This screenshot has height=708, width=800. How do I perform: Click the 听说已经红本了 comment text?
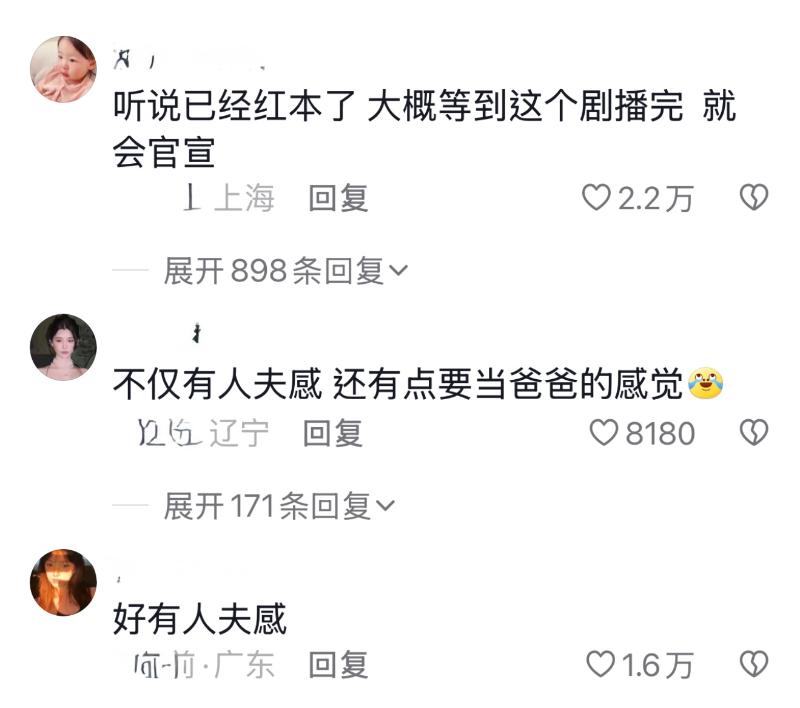coord(424,129)
